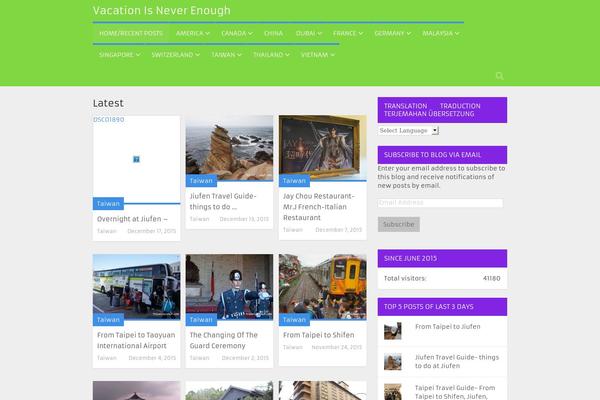Expand the Switzerland menu
Screen dimensions: 600x400
click(x=176, y=55)
